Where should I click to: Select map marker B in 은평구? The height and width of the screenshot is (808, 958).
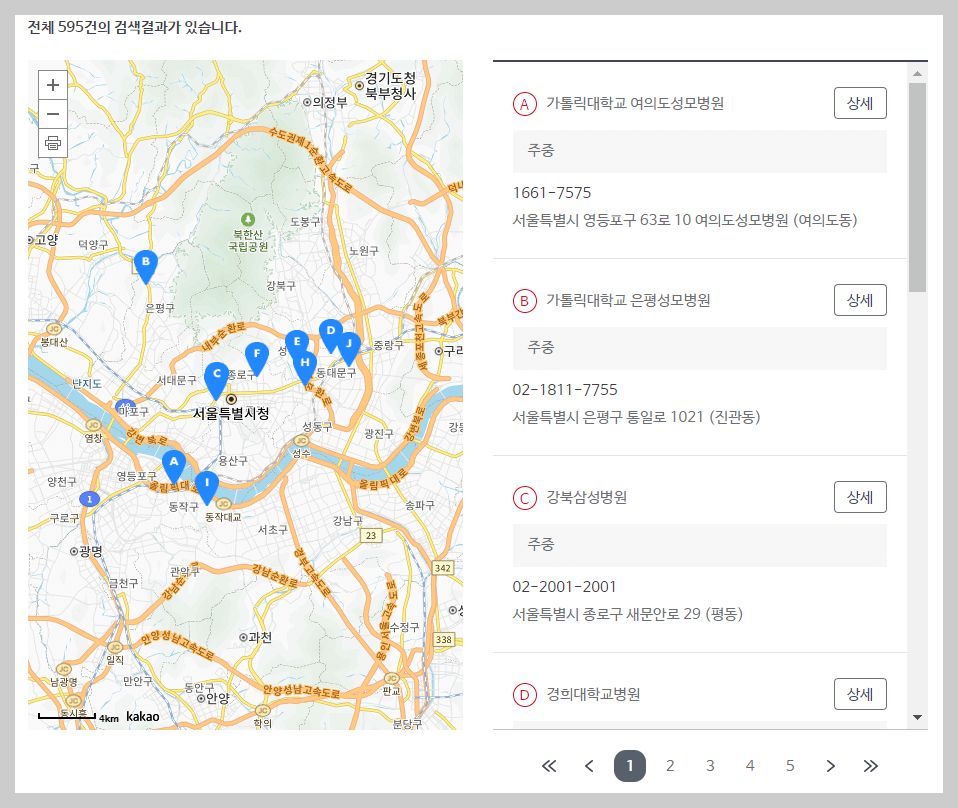[146, 263]
